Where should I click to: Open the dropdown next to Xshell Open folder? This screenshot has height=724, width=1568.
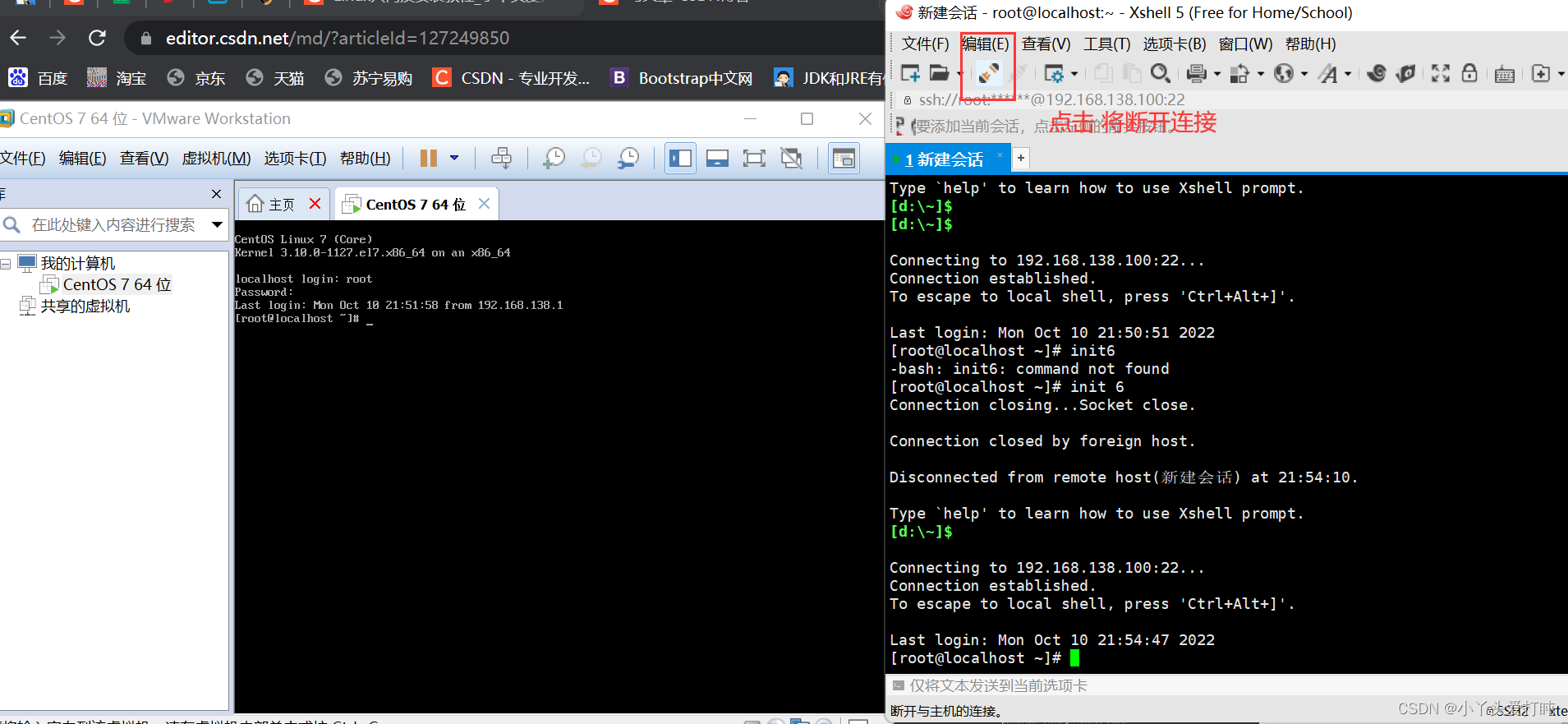click(959, 74)
